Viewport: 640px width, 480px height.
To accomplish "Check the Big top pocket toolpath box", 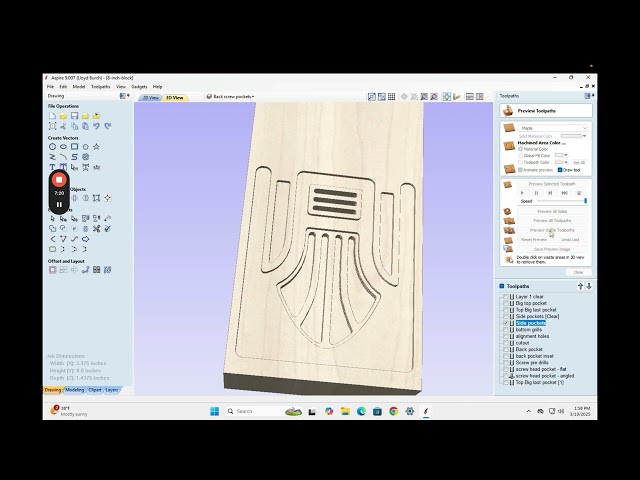I will click(x=506, y=303).
